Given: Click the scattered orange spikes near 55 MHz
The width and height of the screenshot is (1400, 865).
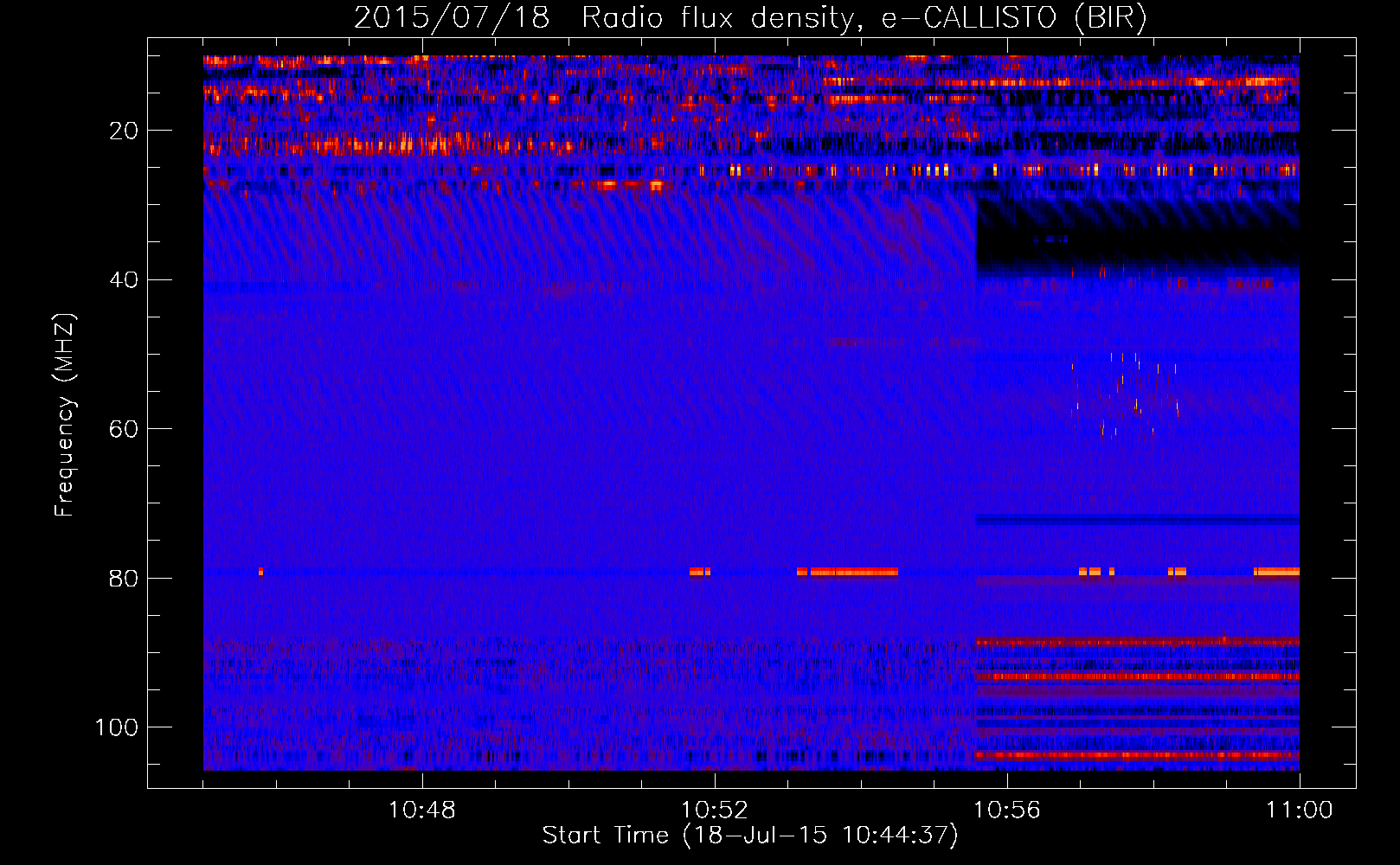Looking at the screenshot, I should pos(1125,395).
